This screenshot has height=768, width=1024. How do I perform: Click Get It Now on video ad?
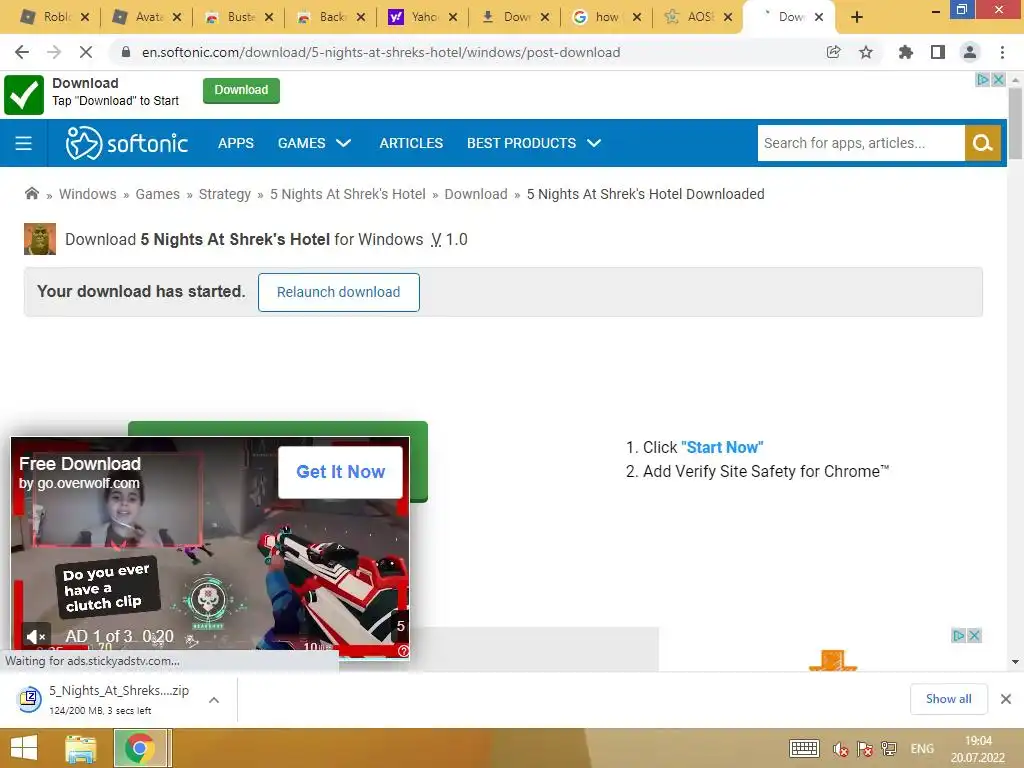click(340, 472)
